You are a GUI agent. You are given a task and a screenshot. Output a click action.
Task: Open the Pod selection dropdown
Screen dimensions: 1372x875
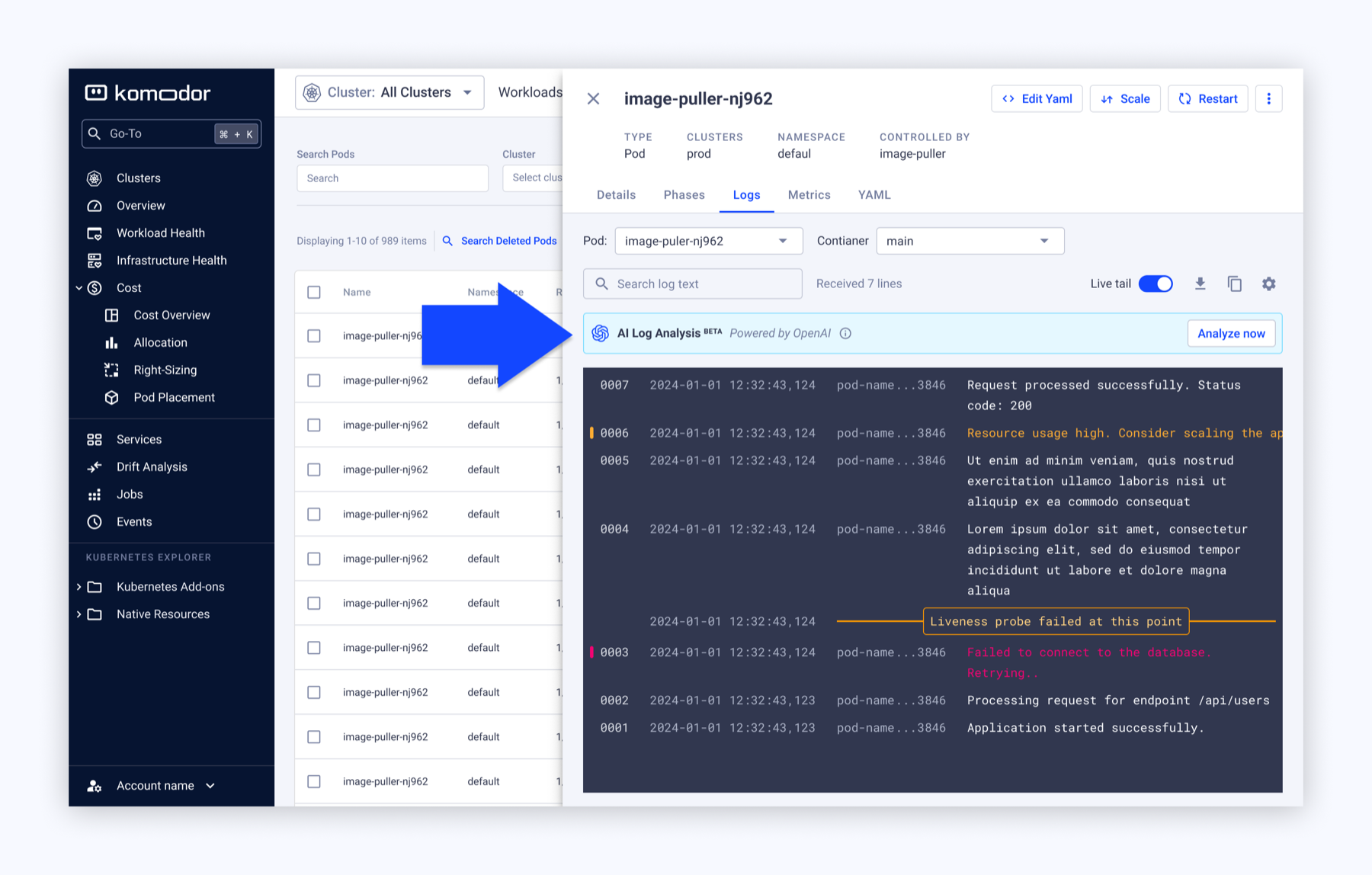point(709,241)
